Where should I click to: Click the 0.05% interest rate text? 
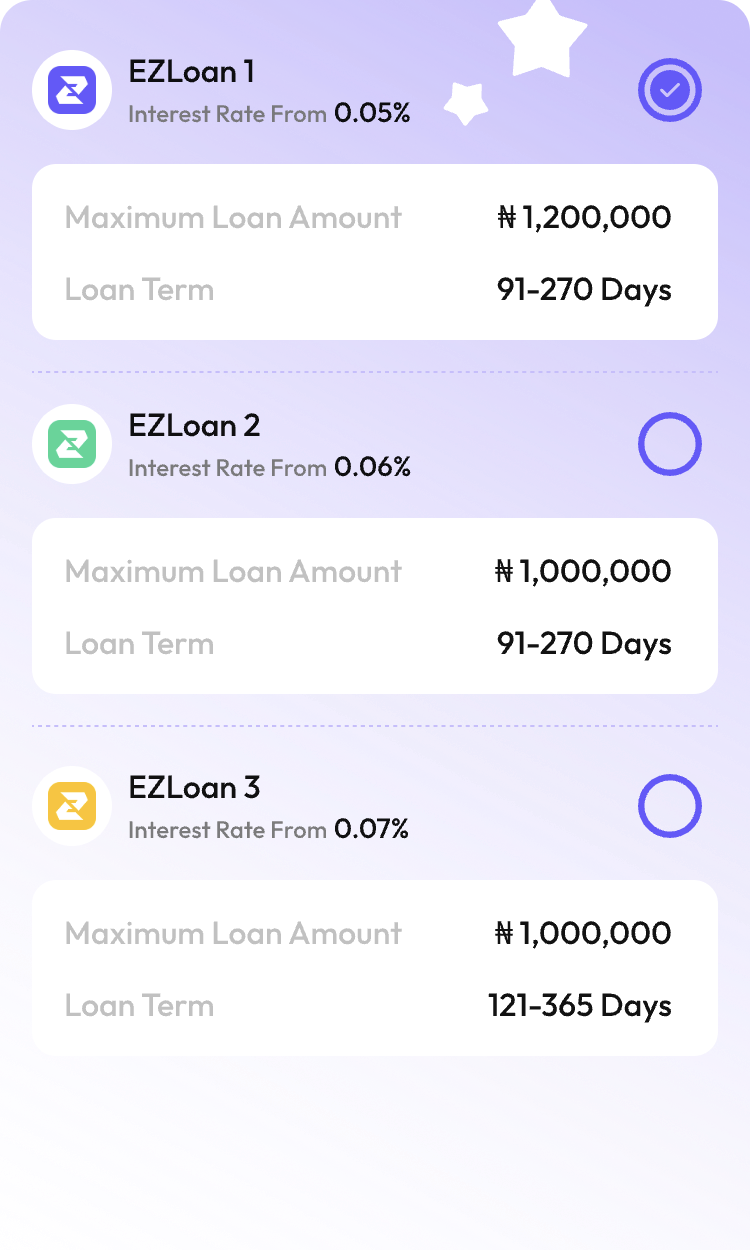(x=372, y=113)
